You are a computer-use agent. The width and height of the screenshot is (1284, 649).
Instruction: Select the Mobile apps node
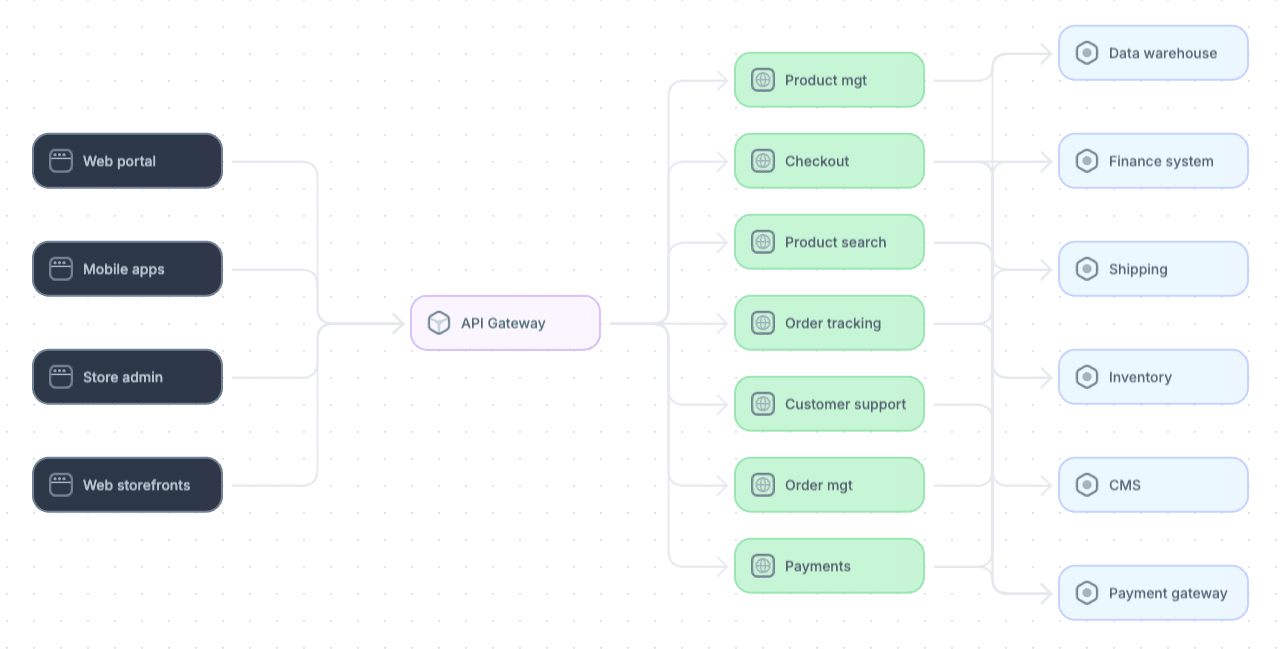tap(127, 269)
